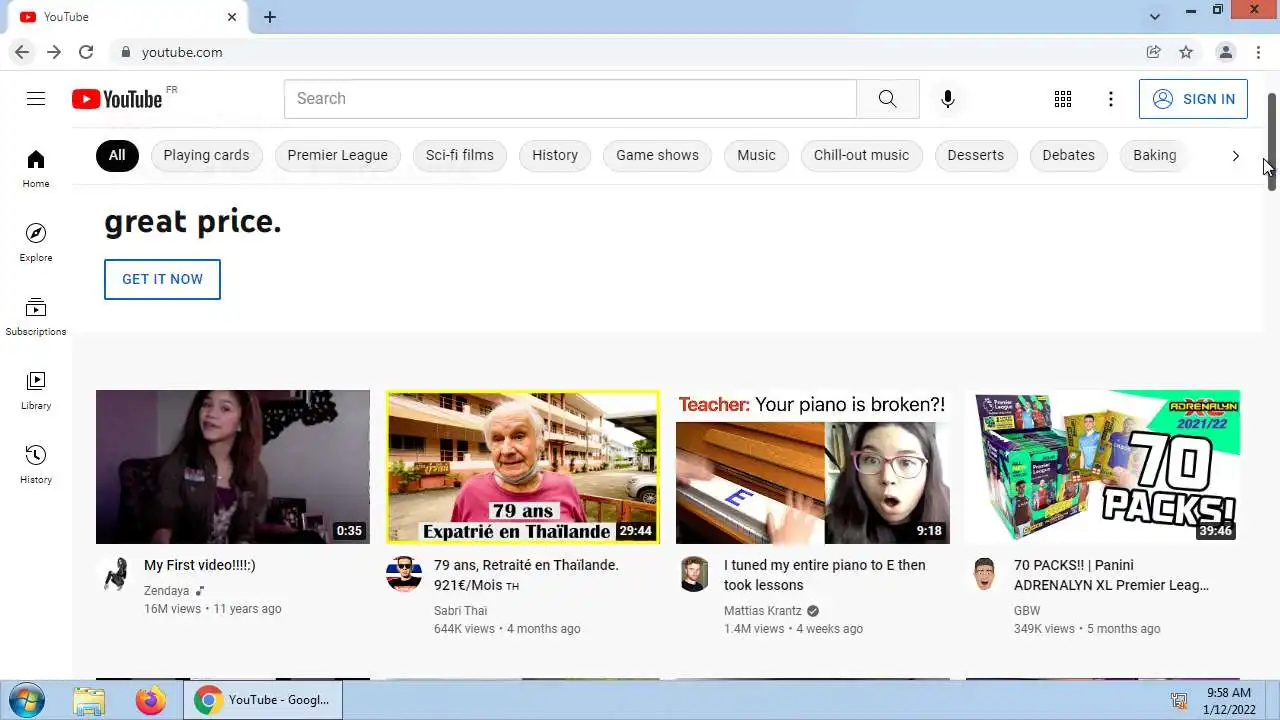1280x720 pixels.
Task: Open Chrome's three-dot menu
Action: [1258, 52]
